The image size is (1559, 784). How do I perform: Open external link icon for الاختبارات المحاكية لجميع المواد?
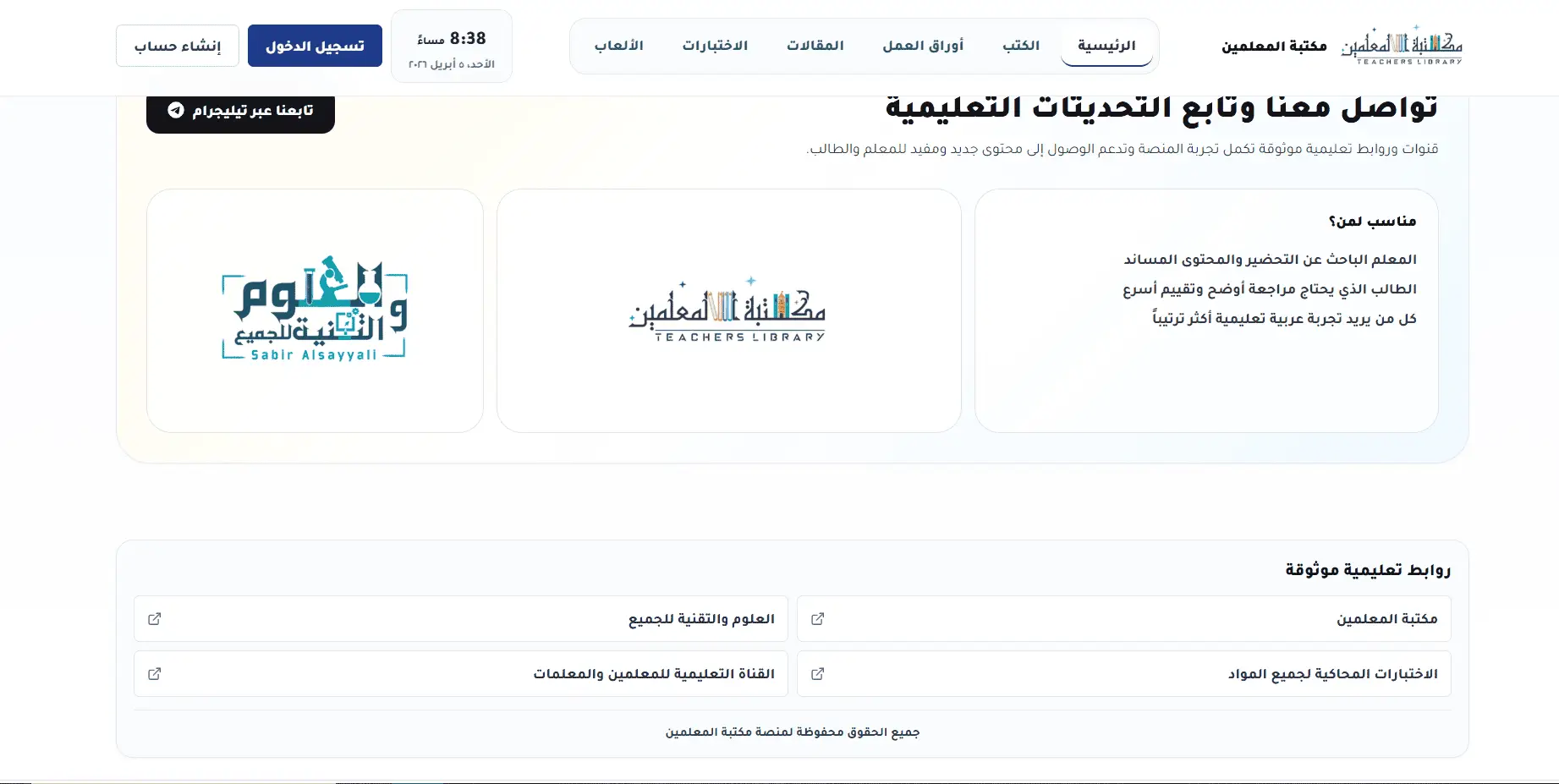coord(818,674)
